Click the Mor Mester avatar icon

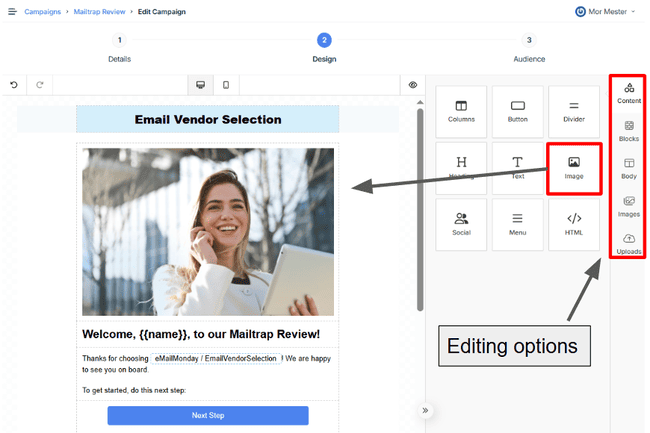[580, 12]
